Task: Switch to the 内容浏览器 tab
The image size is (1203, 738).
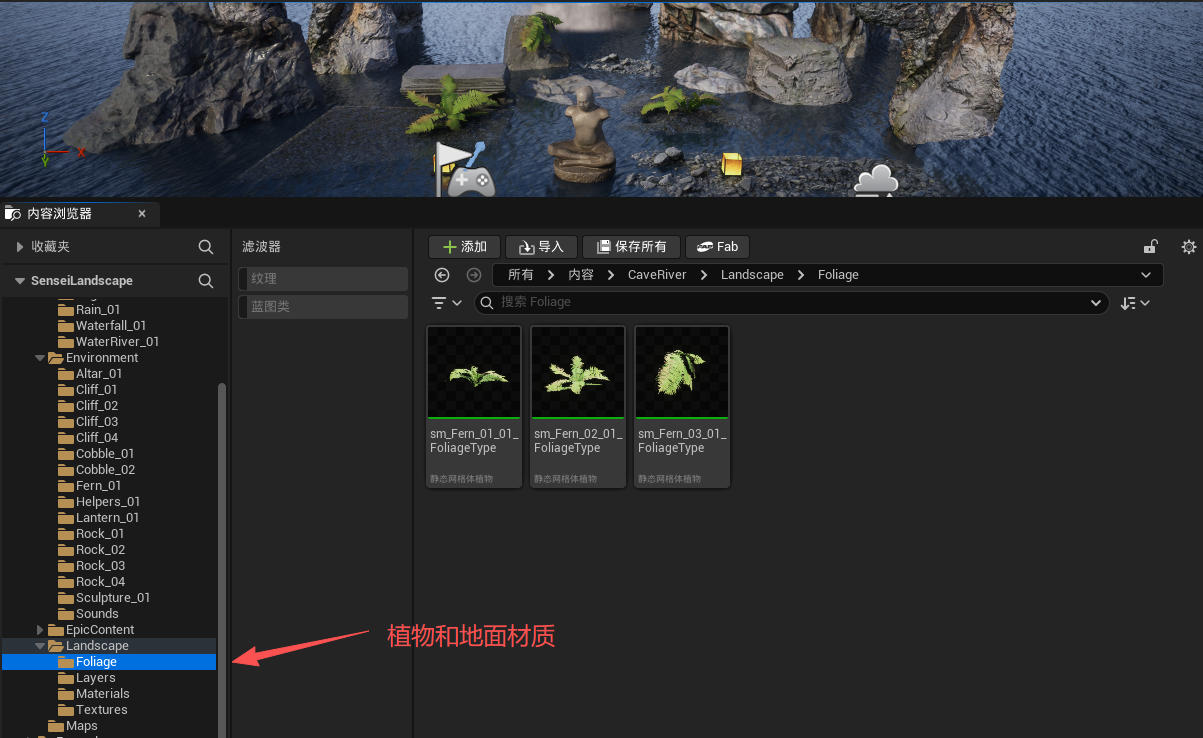Action: tap(59, 214)
